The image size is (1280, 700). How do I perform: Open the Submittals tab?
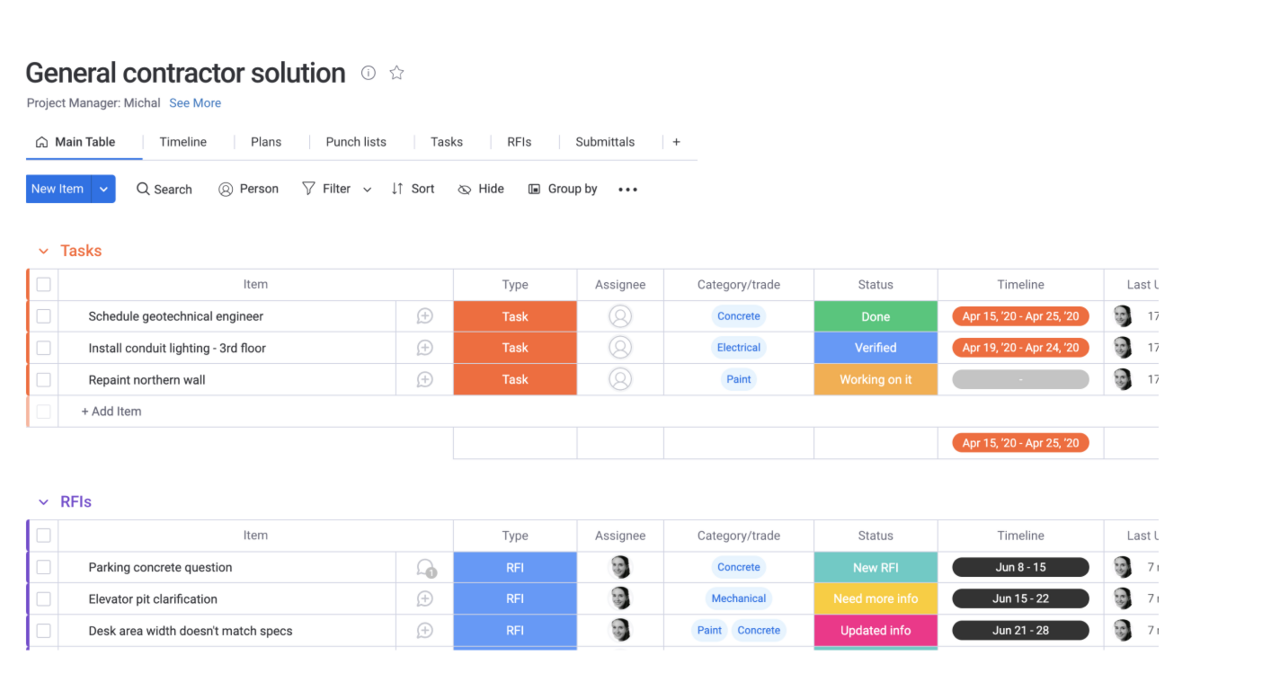[605, 142]
